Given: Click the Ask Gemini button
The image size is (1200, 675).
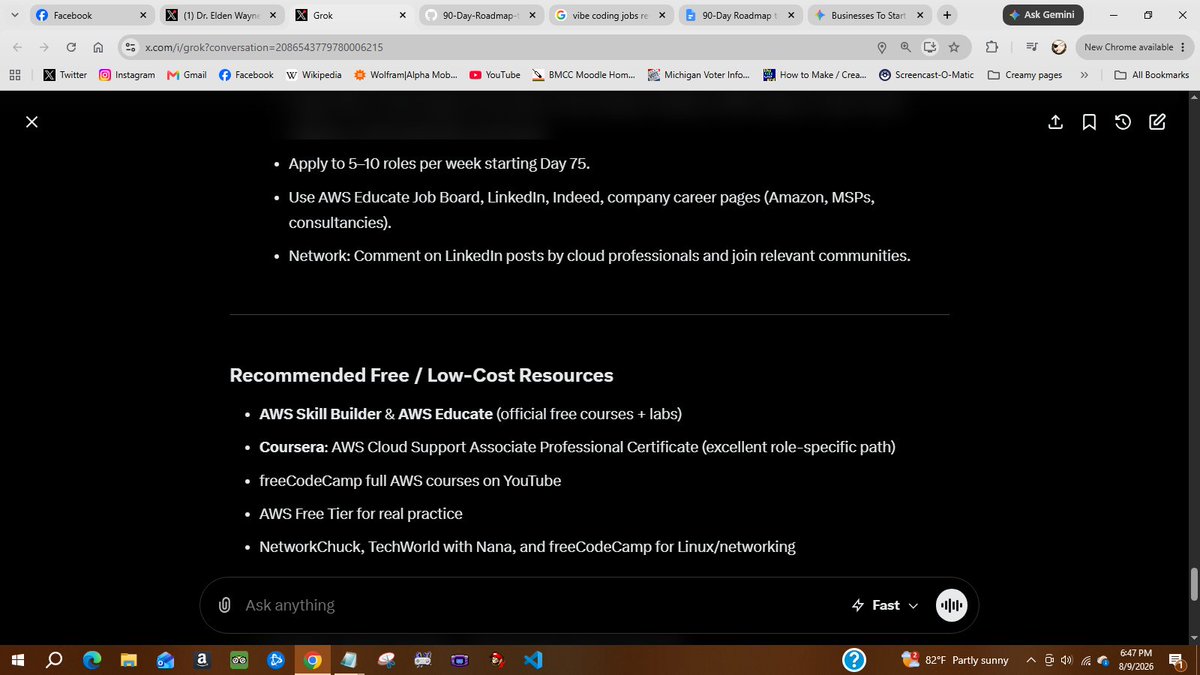Looking at the screenshot, I should 1041,15.
